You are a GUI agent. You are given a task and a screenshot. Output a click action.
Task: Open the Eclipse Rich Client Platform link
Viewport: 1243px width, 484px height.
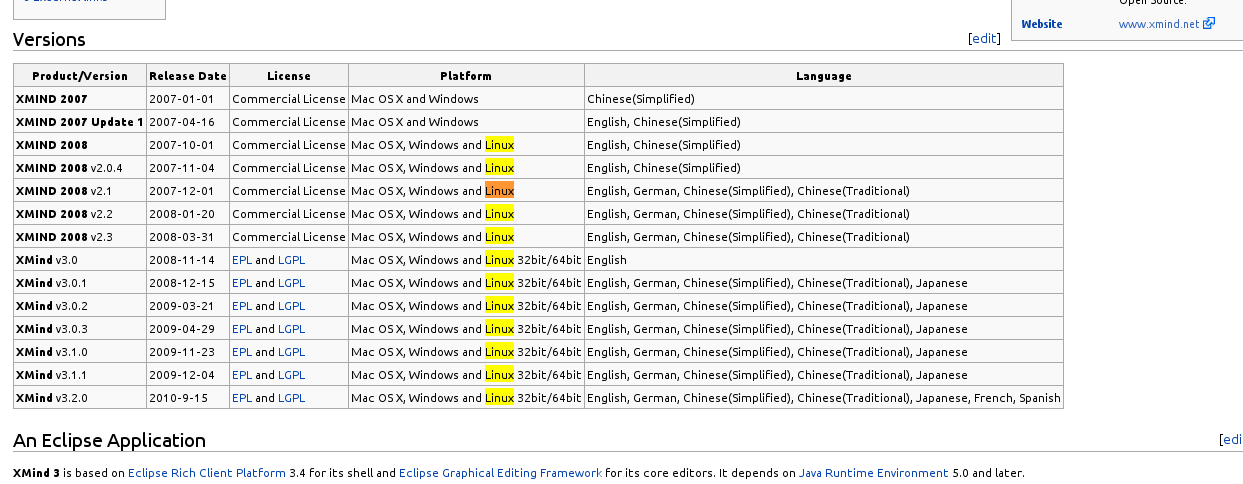207,473
